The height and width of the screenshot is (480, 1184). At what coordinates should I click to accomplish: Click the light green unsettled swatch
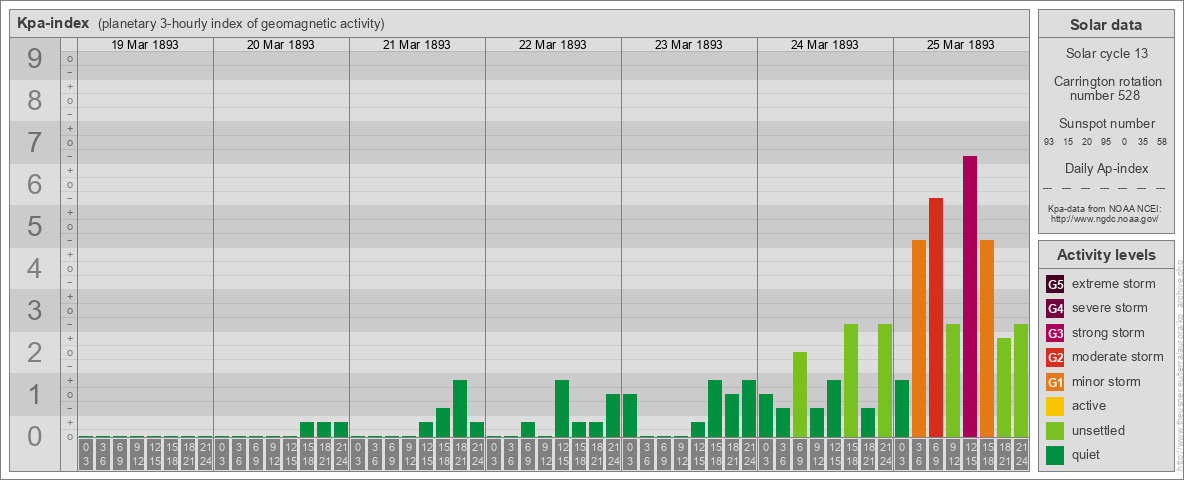(x=1055, y=430)
